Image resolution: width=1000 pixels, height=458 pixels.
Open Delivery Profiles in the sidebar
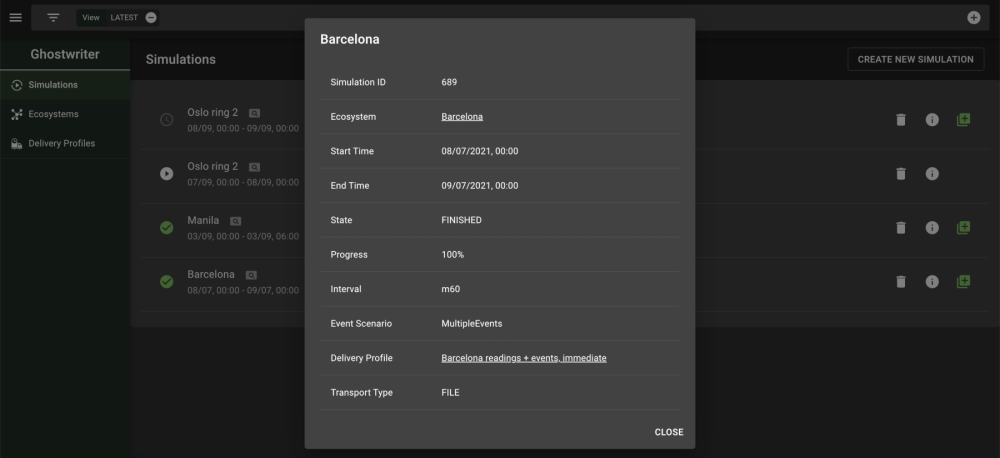tap(61, 143)
